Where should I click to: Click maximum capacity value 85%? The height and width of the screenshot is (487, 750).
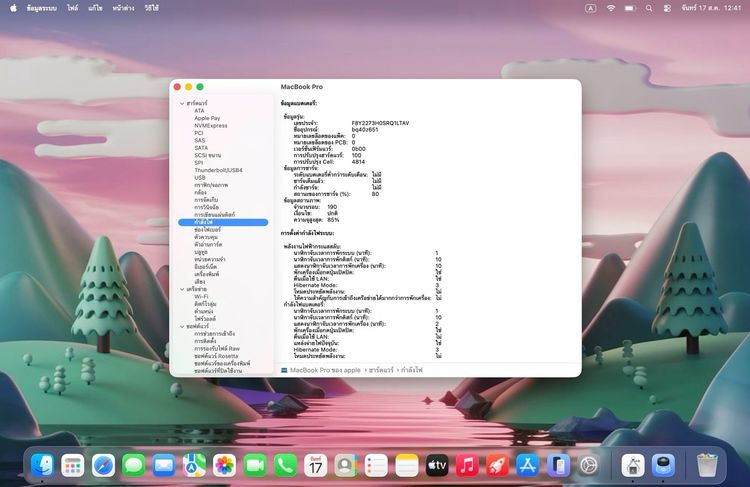coord(333,220)
